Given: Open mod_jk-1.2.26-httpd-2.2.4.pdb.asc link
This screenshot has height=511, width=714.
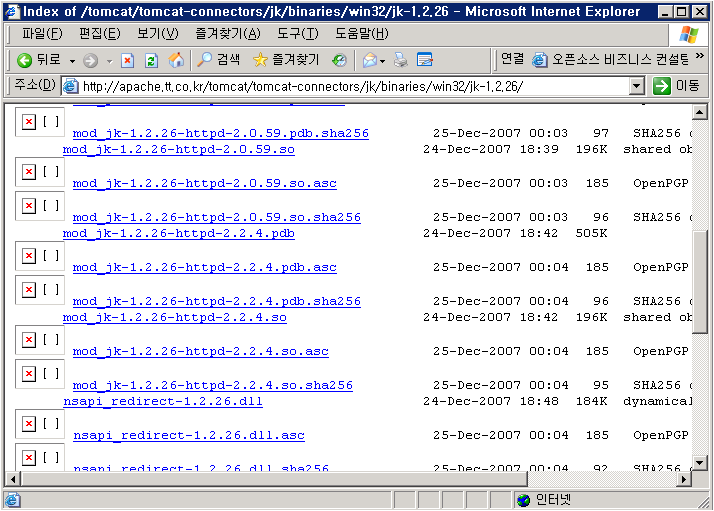Looking at the screenshot, I should click(204, 267).
